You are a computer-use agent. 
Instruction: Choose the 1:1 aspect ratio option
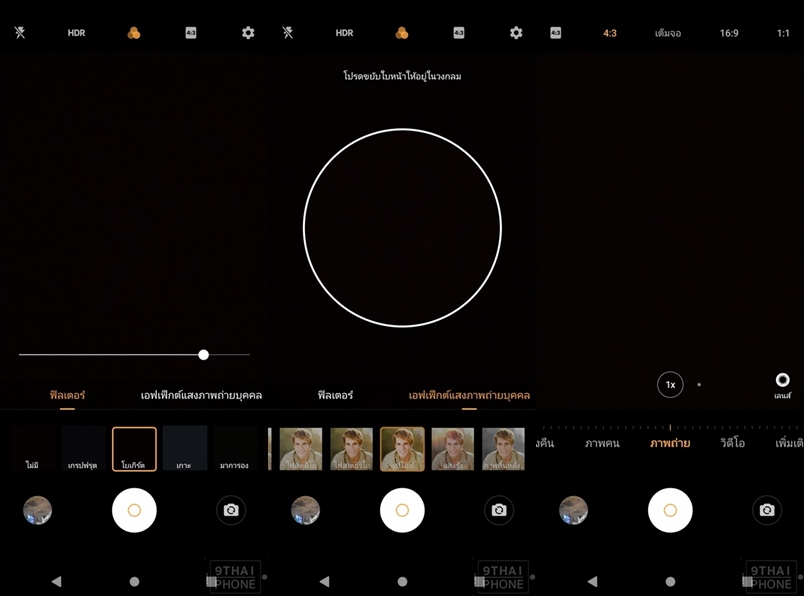click(x=783, y=33)
